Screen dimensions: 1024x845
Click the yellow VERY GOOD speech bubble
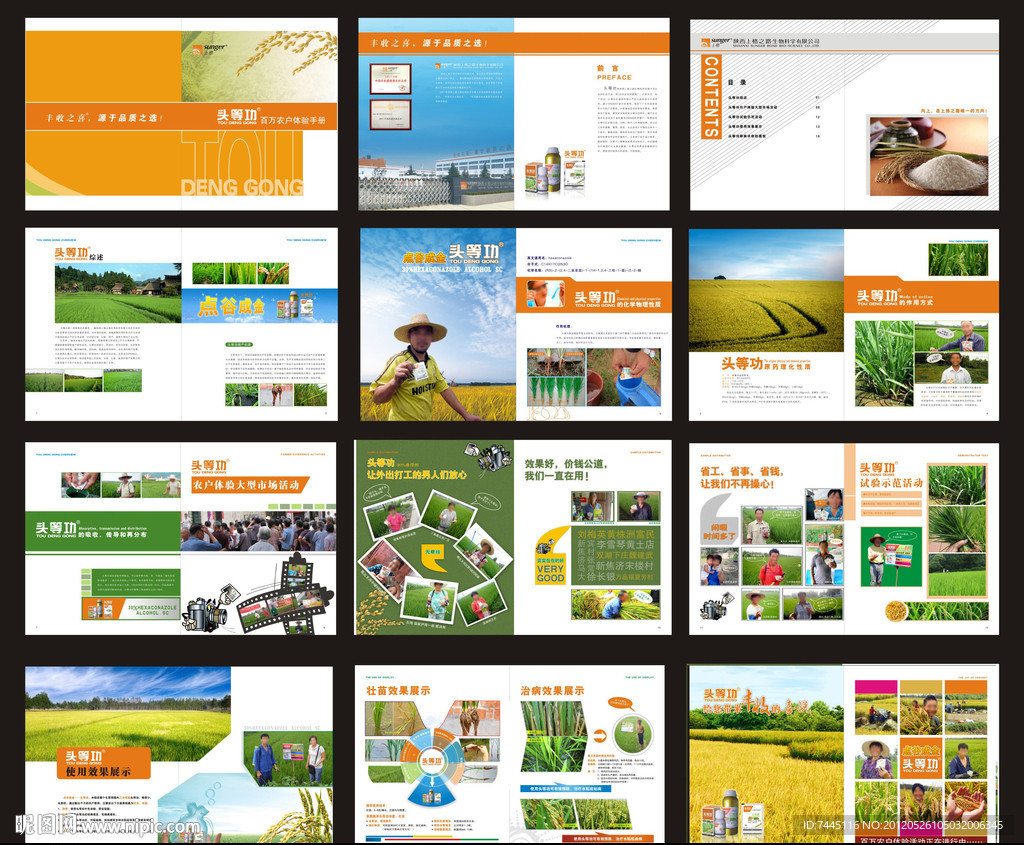(x=550, y=556)
